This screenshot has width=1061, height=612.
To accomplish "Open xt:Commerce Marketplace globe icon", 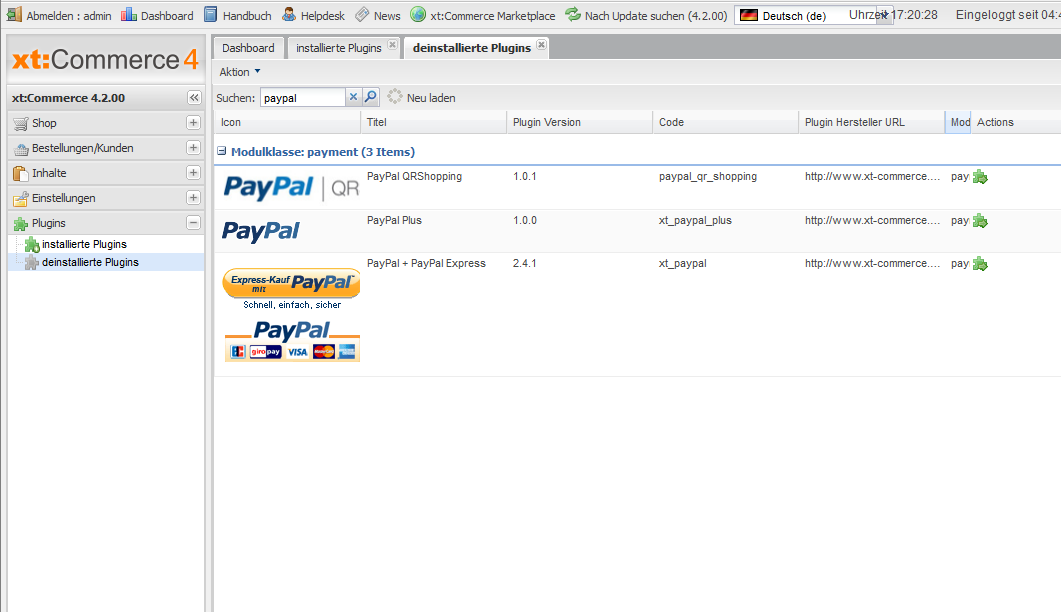I will click(418, 14).
